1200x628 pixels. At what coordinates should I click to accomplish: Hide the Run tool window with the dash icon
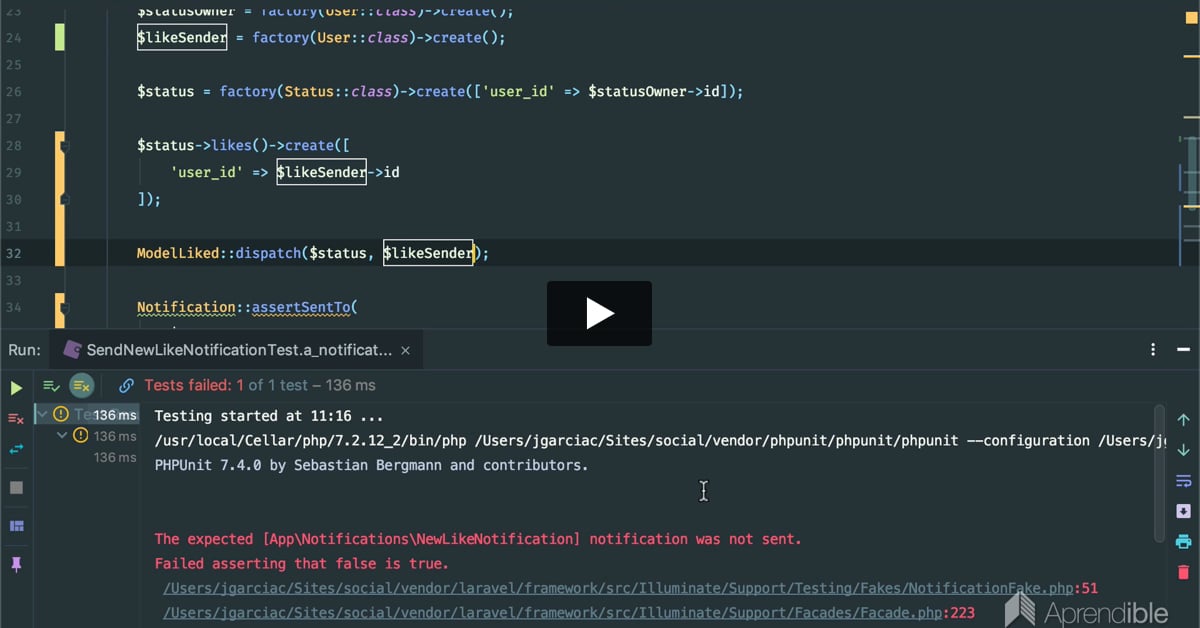[1184, 350]
